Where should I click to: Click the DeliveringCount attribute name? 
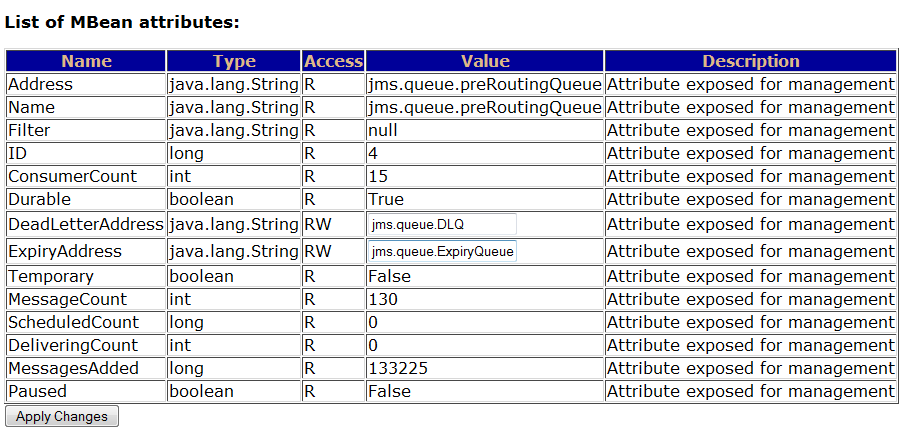(73, 345)
